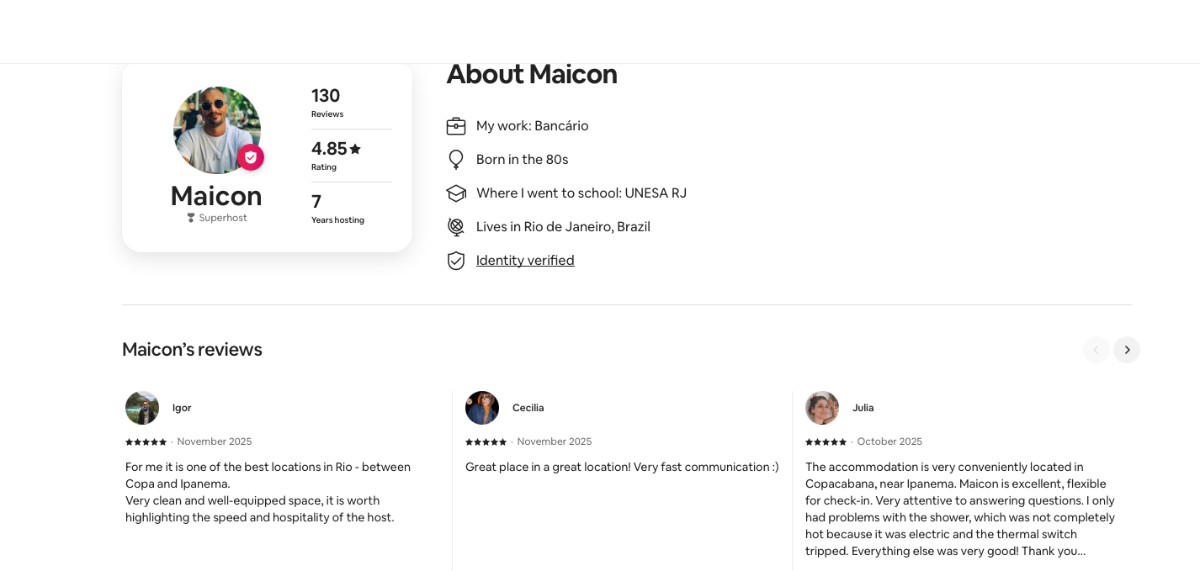Click reviewer name Igor
Screen dimensions: 1200x571
[181, 408]
